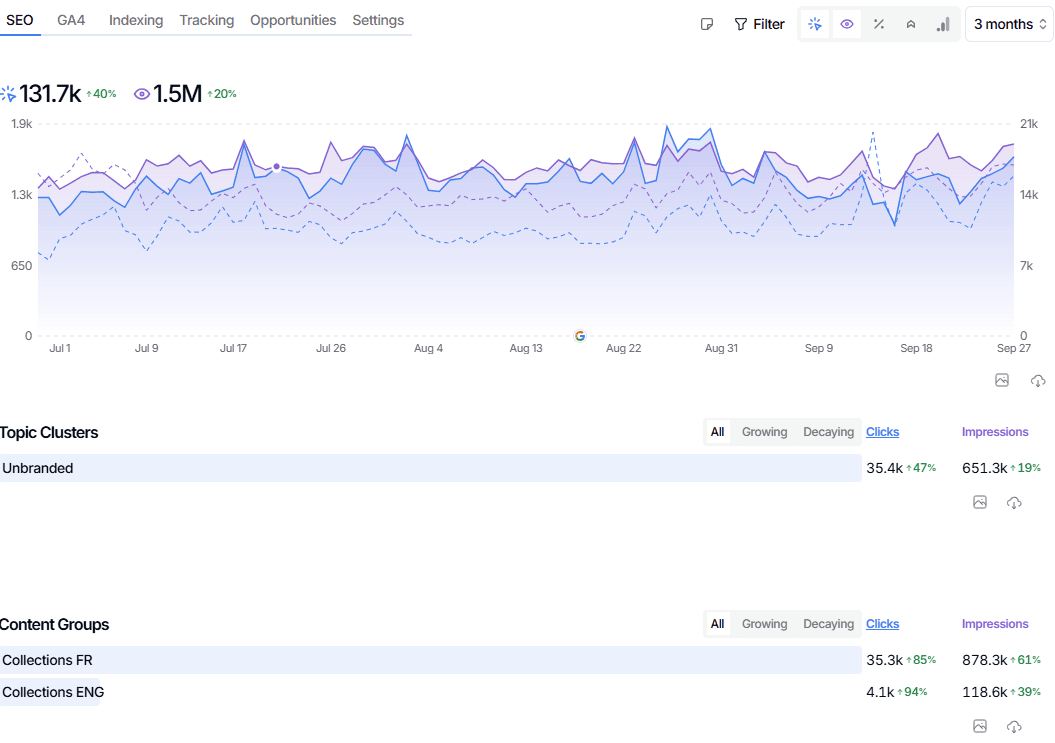1055x743 pixels.
Task: Export Topic Clusters as image
Action: coord(980,502)
